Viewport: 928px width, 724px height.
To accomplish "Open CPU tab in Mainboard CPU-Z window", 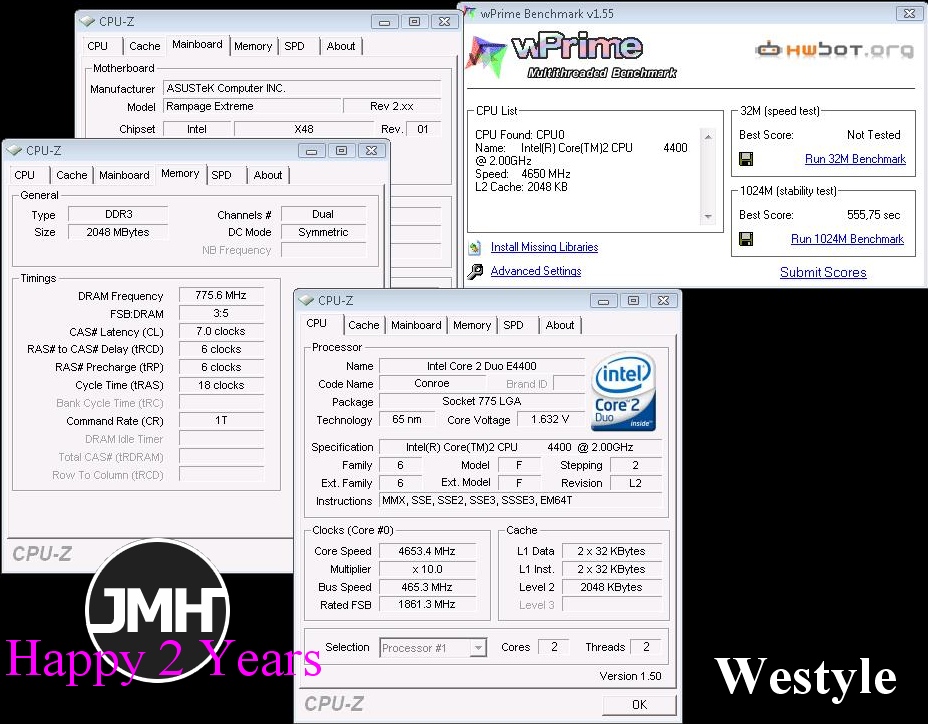I will coord(98,46).
